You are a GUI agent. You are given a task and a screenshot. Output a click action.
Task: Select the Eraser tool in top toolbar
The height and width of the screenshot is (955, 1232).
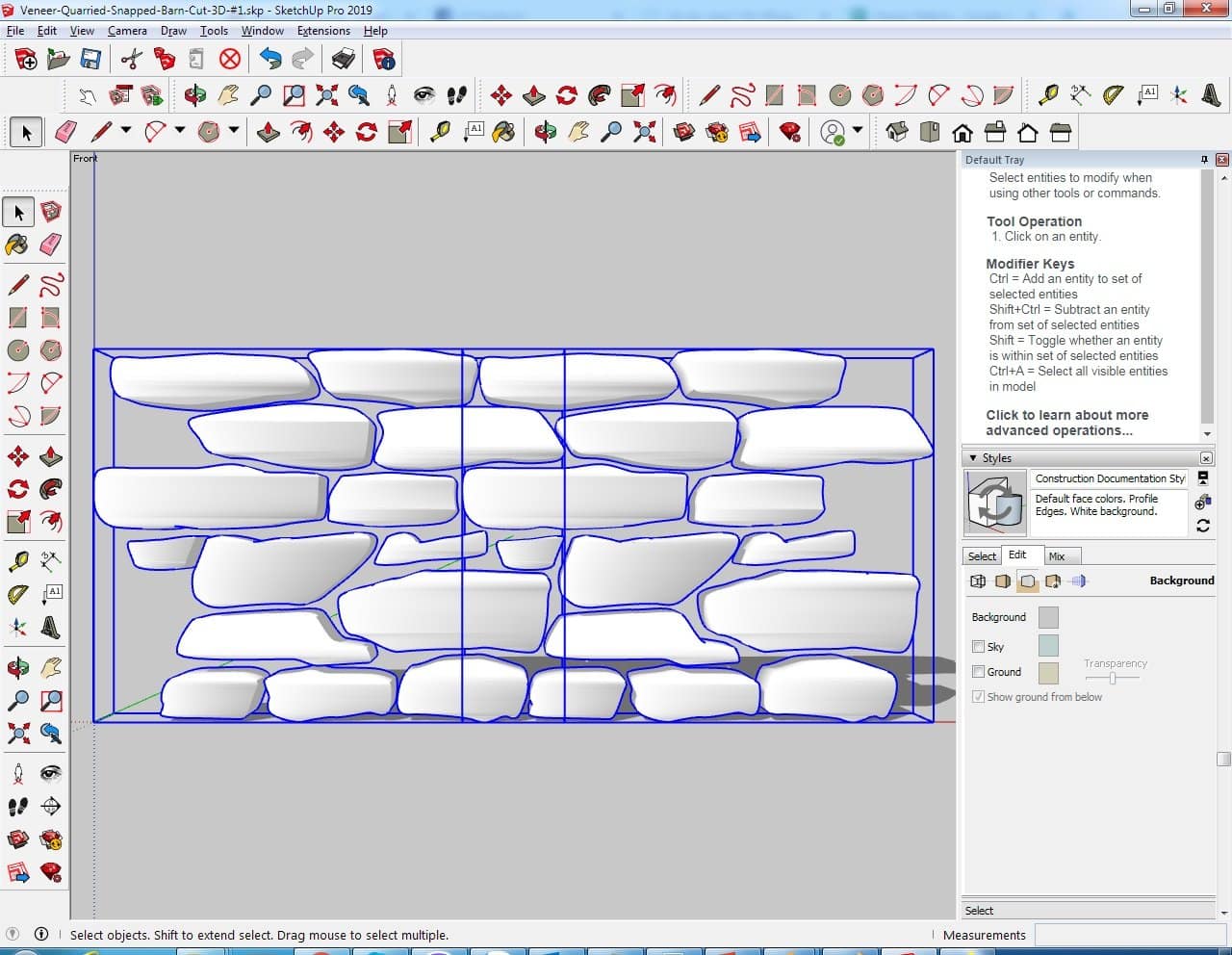(65, 132)
